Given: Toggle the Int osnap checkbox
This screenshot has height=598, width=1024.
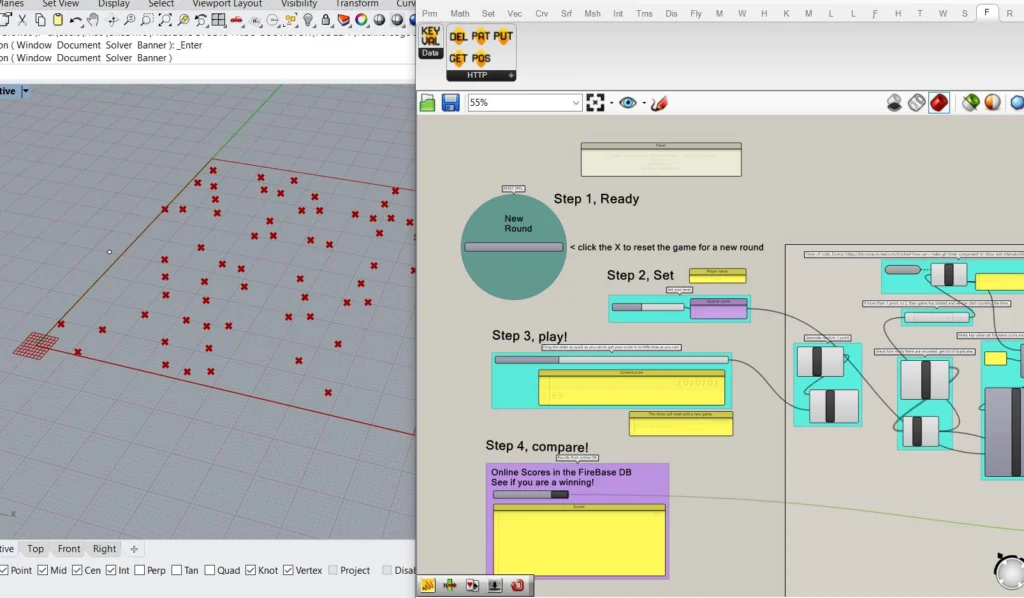Looking at the screenshot, I should click(111, 570).
